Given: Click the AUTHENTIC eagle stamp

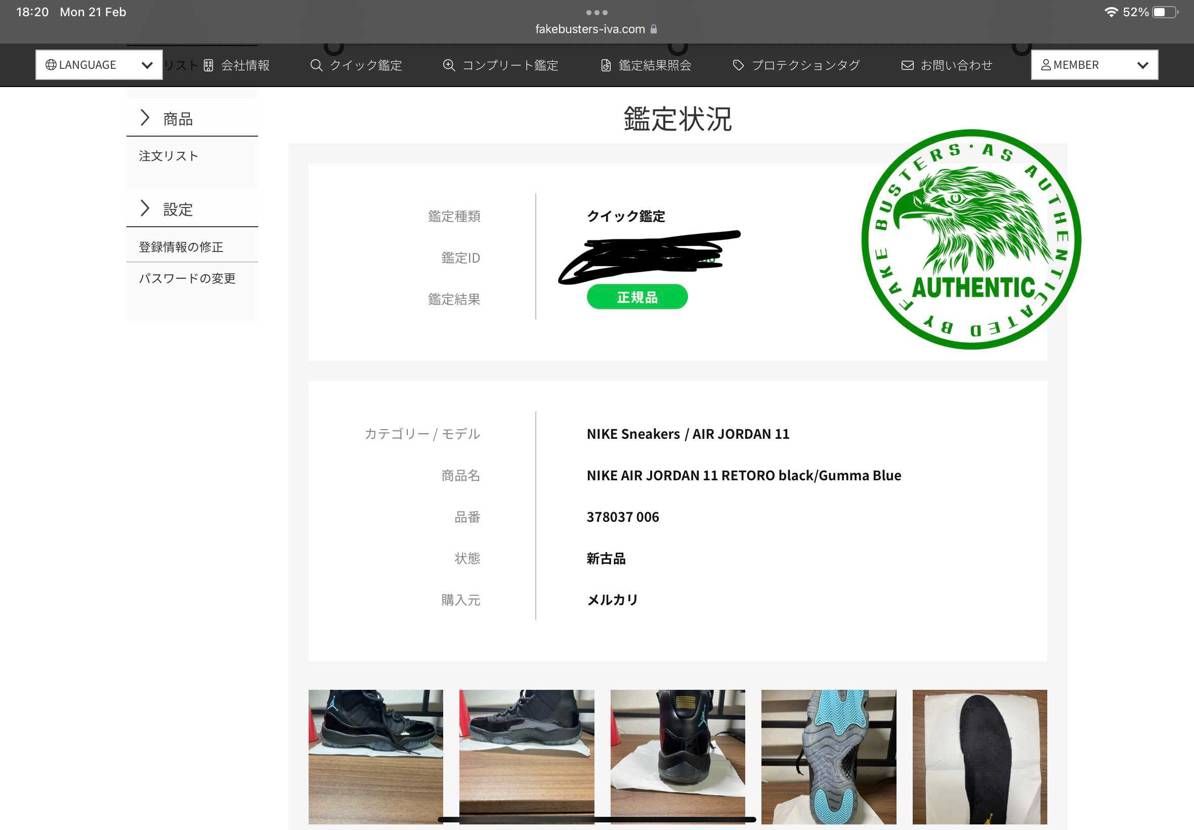Looking at the screenshot, I should 971,239.
